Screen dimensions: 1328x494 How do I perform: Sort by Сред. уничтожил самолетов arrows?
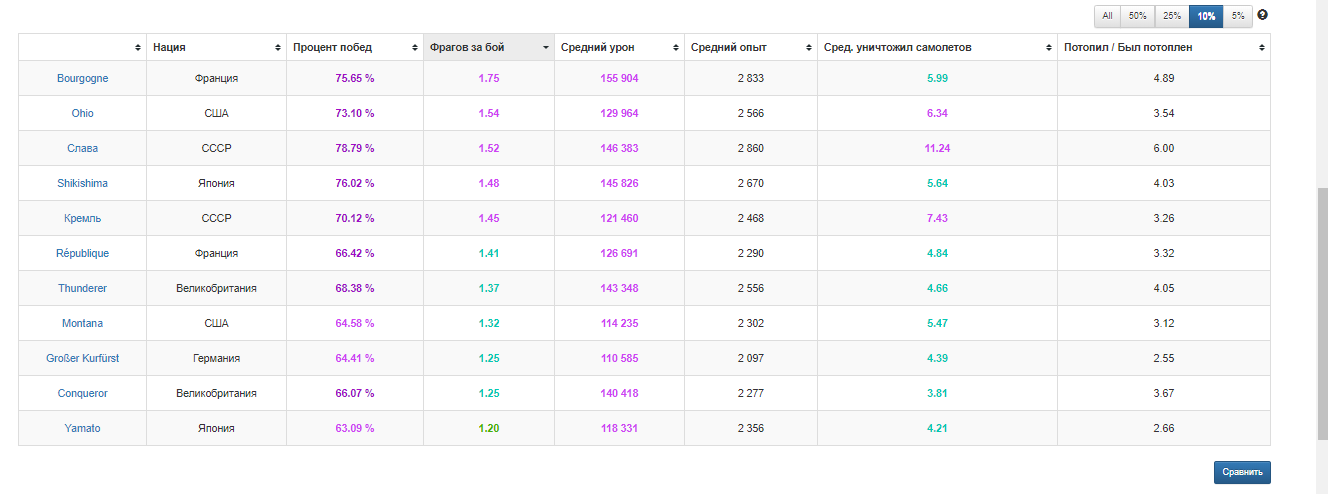point(1048,48)
